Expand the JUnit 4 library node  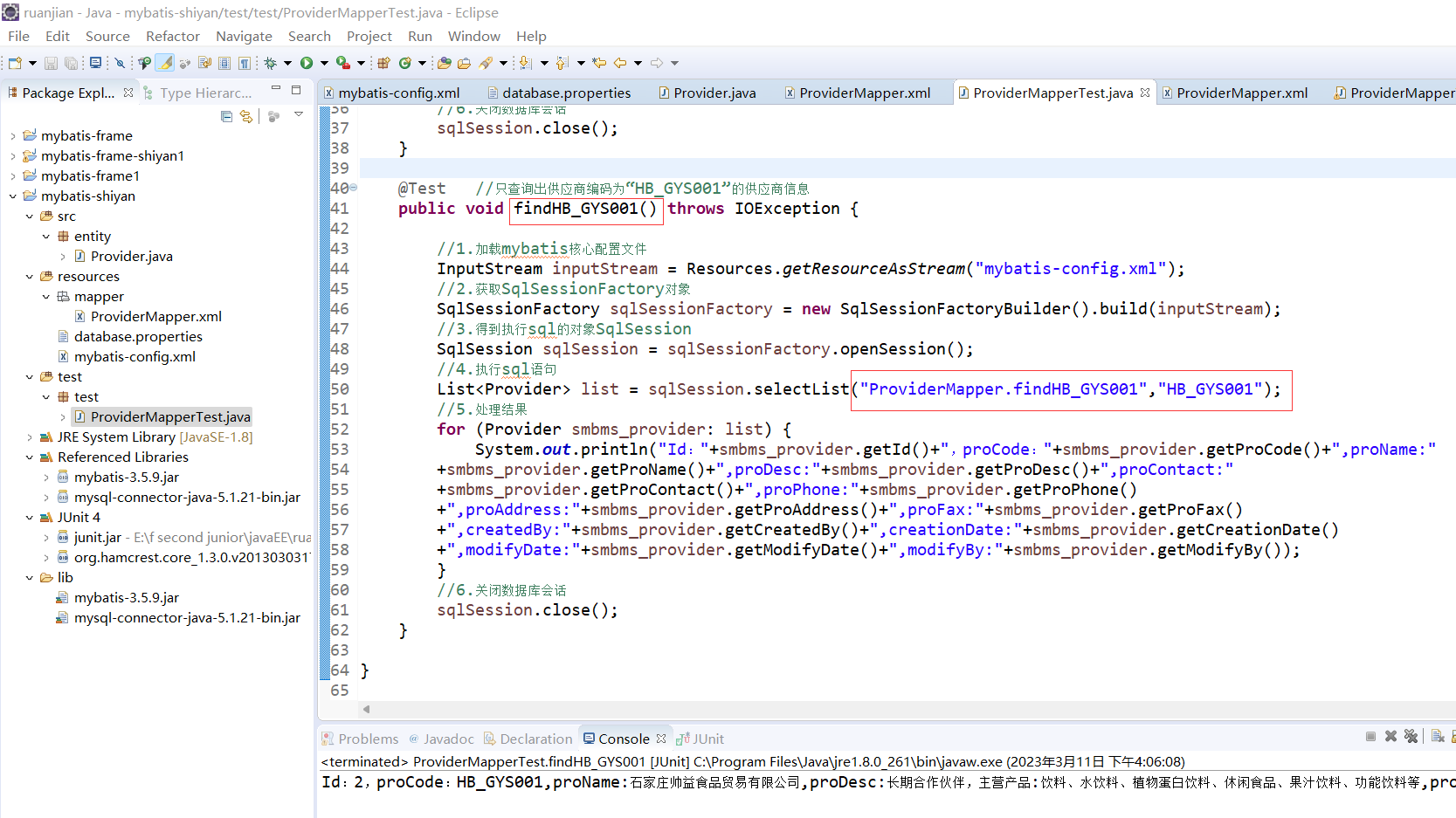[x=29, y=517]
